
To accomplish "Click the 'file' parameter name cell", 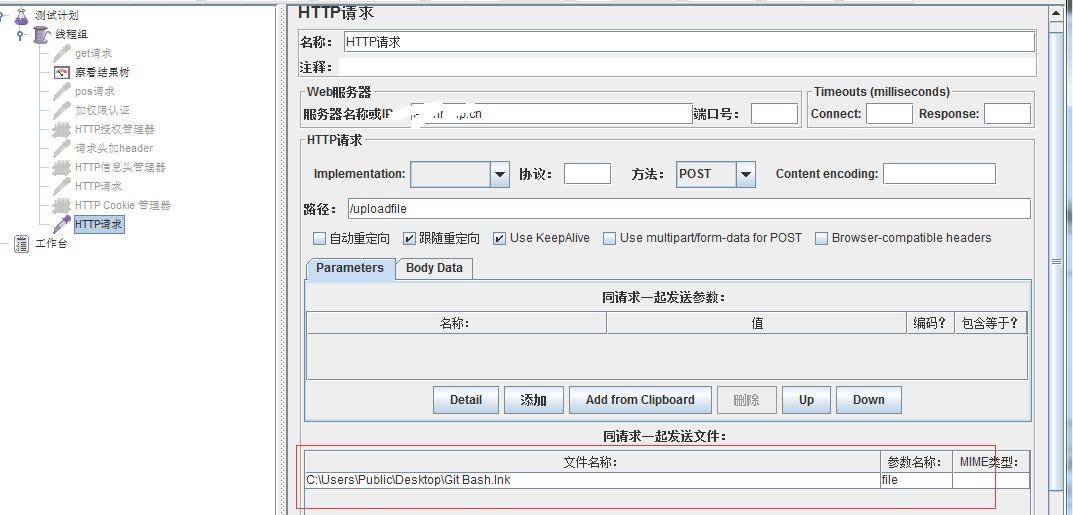I will pyautogui.click(x=916, y=480).
